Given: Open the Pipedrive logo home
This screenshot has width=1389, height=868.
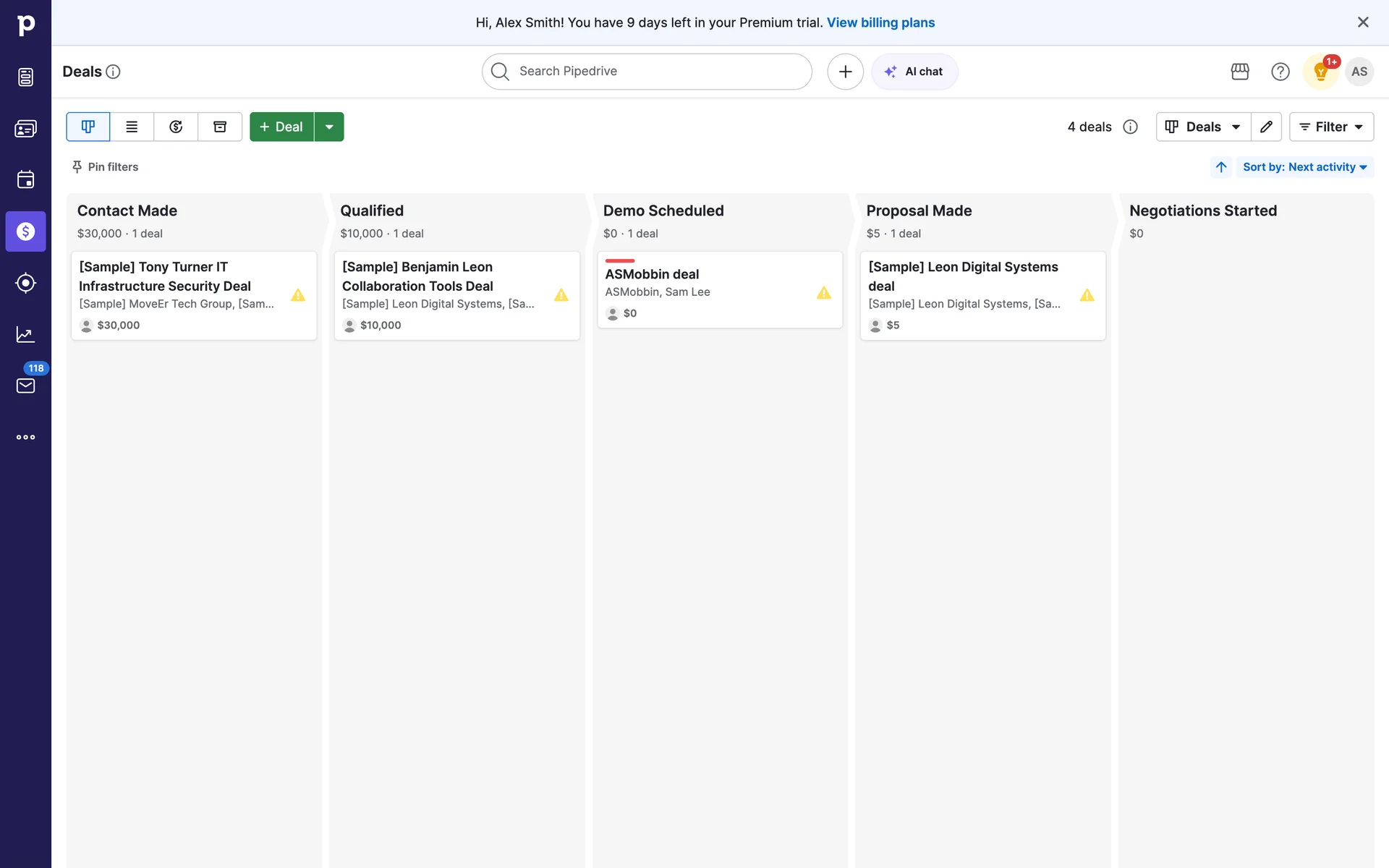Looking at the screenshot, I should point(25,25).
